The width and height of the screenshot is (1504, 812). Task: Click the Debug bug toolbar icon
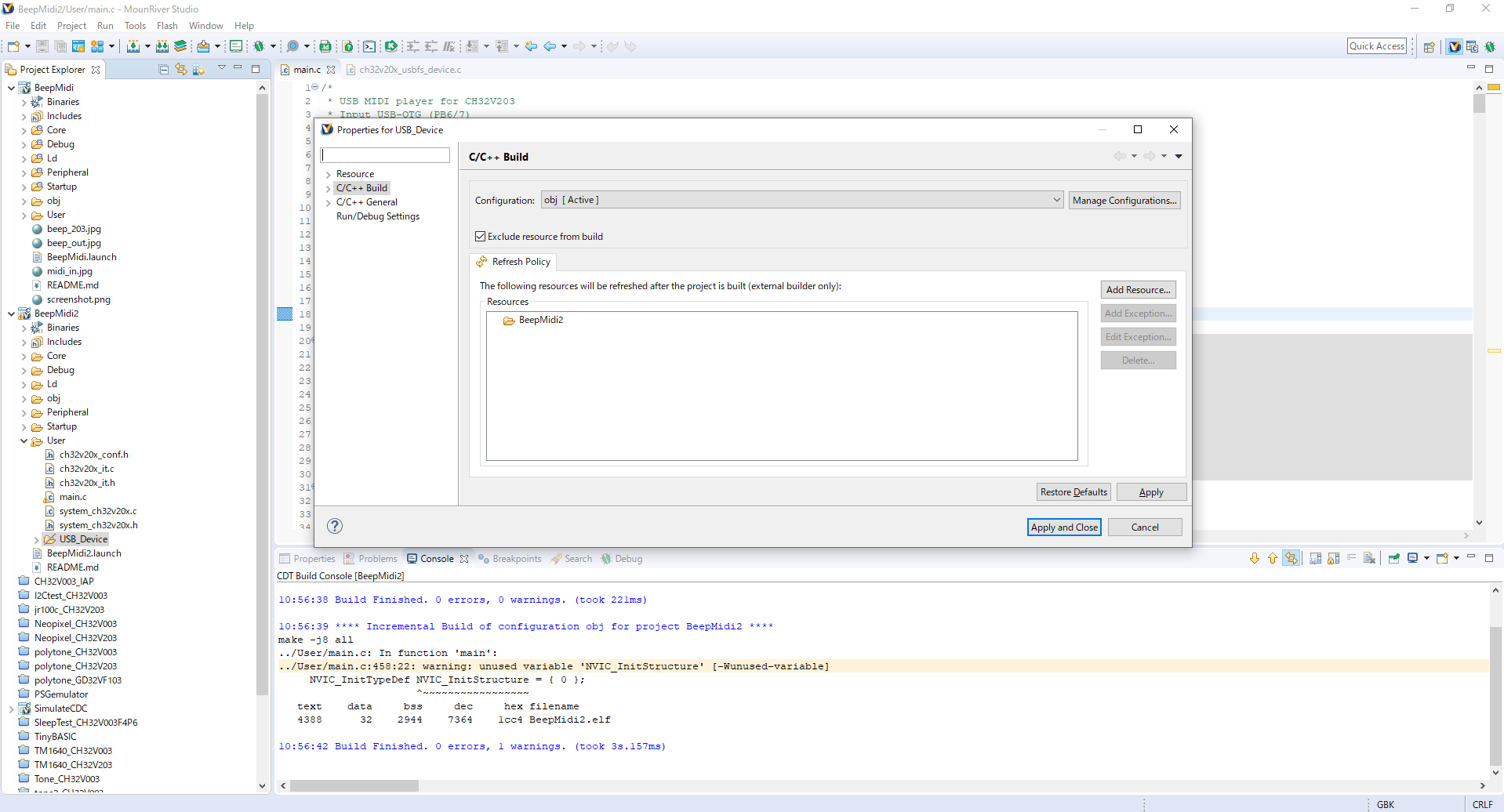[258, 46]
